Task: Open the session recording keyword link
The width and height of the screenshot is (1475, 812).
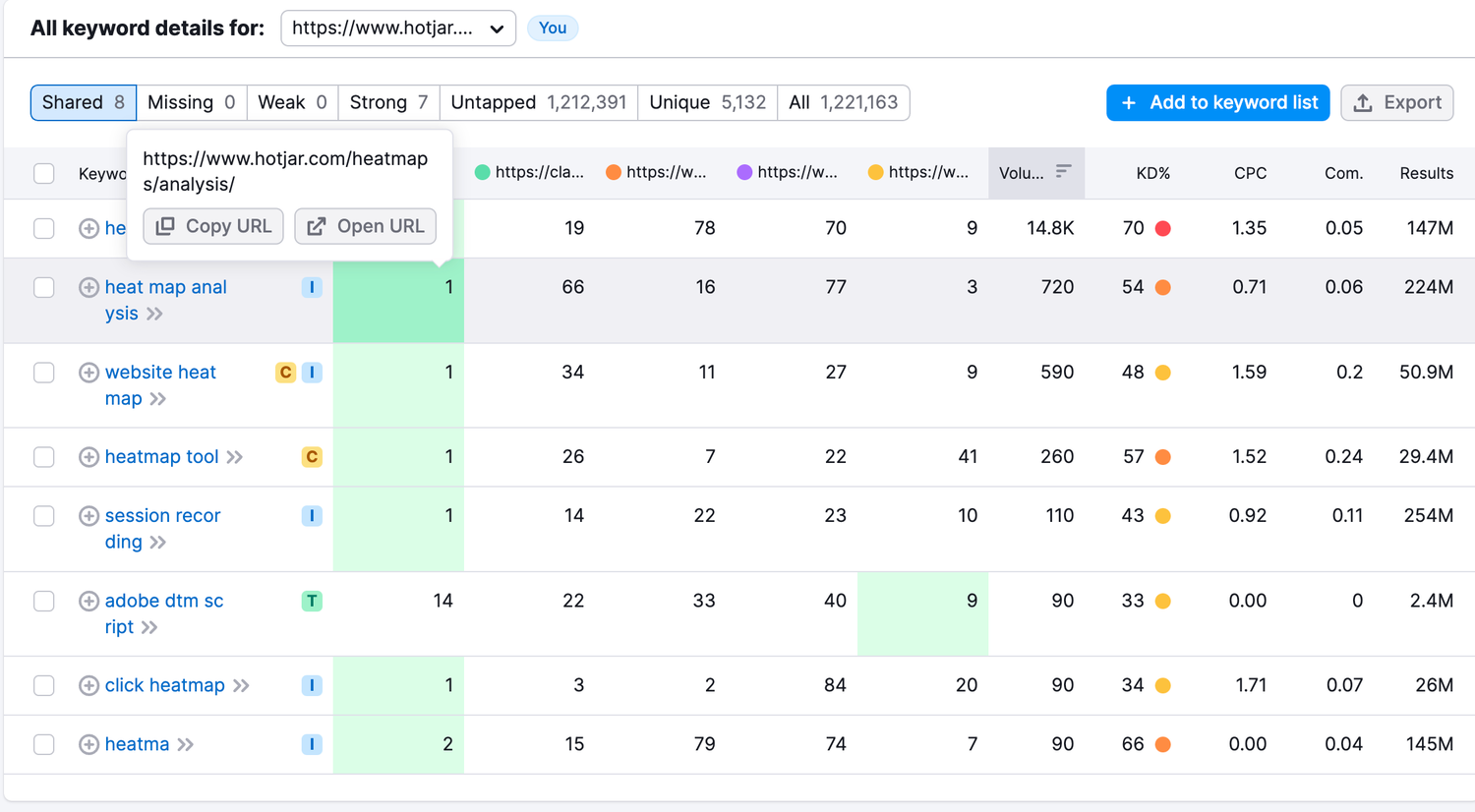Action: (162, 529)
